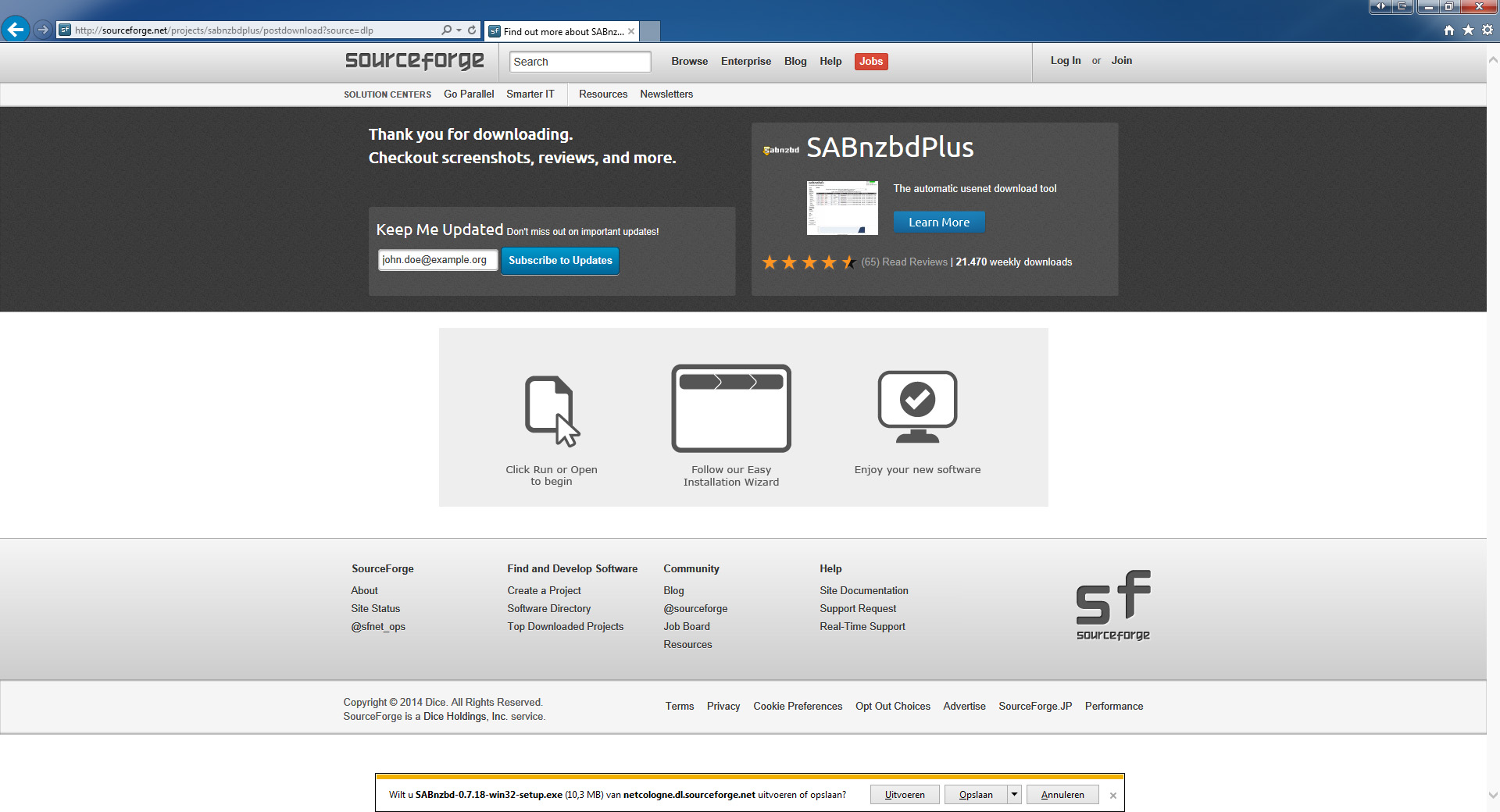Click the 'Click Run or Open' file icon
This screenshot has width=1500, height=812.
(552, 411)
